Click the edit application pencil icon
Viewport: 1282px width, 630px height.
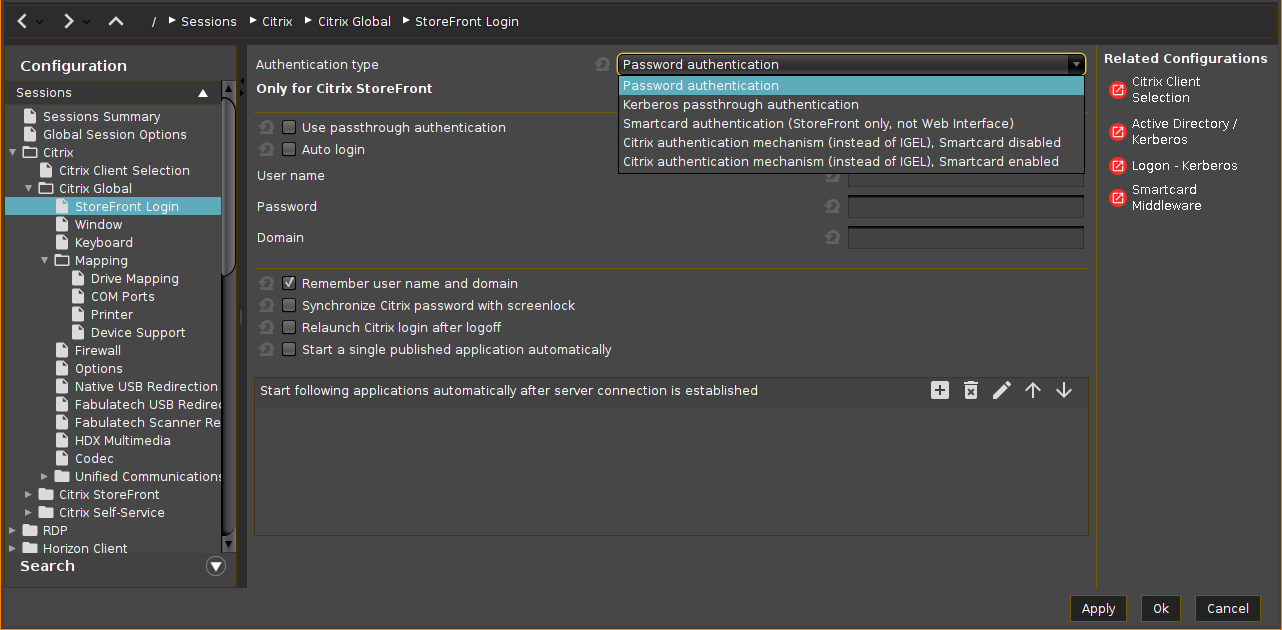click(x=1002, y=391)
